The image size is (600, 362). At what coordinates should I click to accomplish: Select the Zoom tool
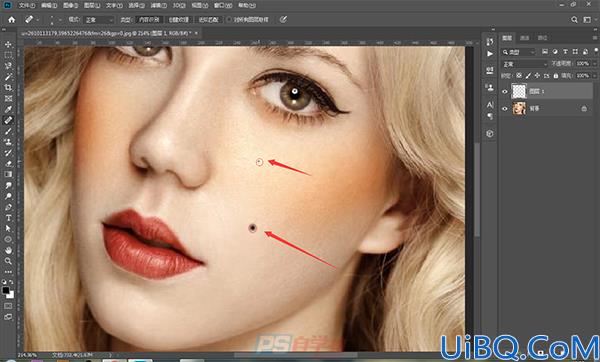click(x=8, y=261)
